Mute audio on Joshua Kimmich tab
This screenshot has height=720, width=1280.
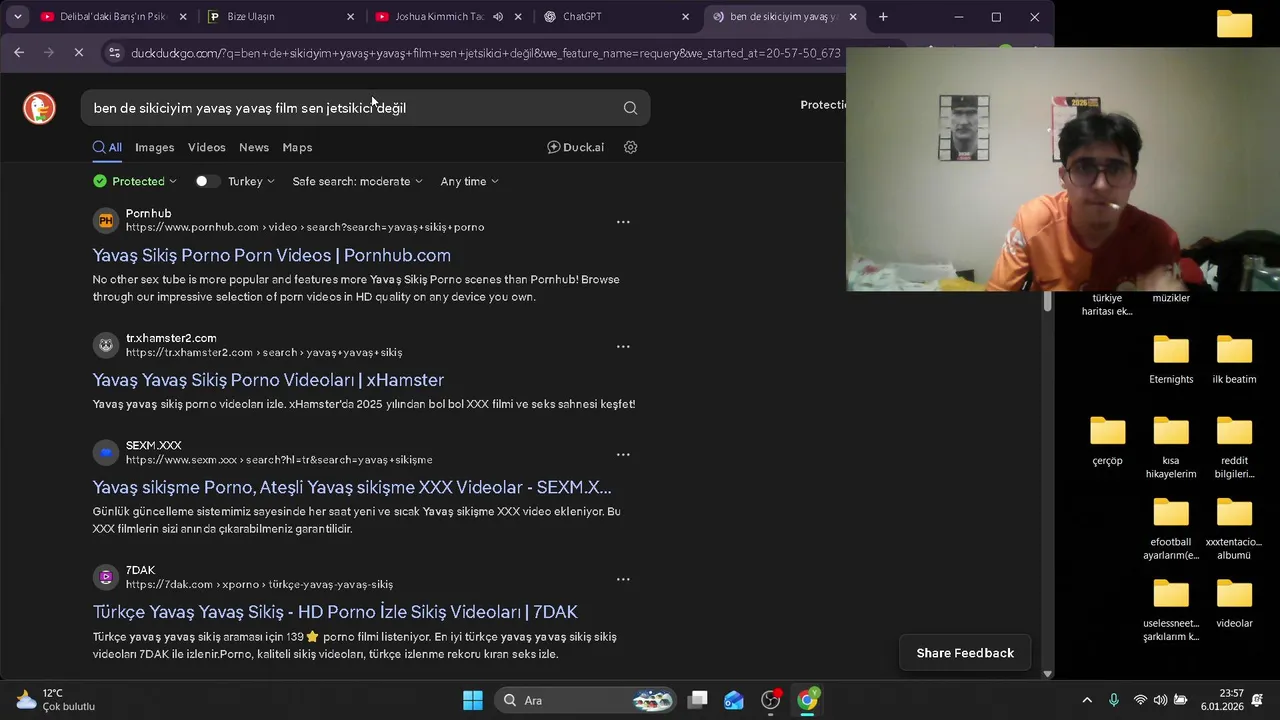[x=498, y=17]
